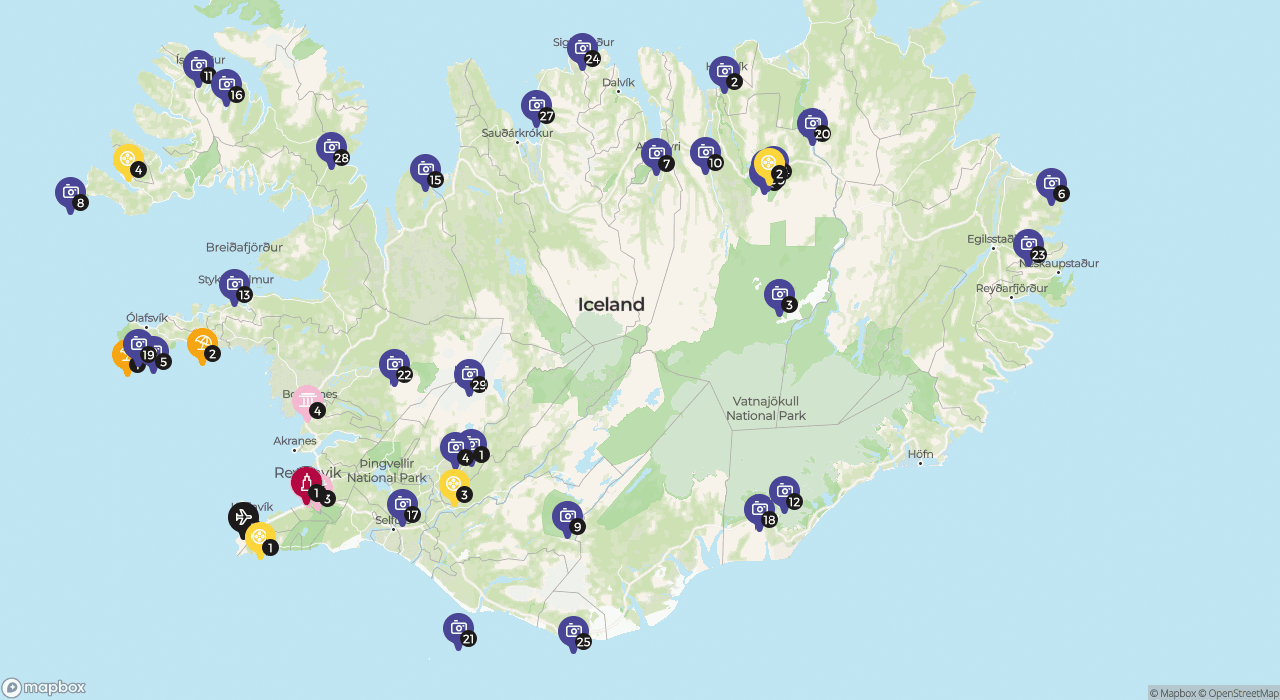
Task: Click camera marker number 6 in the east
Action: [x=1051, y=184]
